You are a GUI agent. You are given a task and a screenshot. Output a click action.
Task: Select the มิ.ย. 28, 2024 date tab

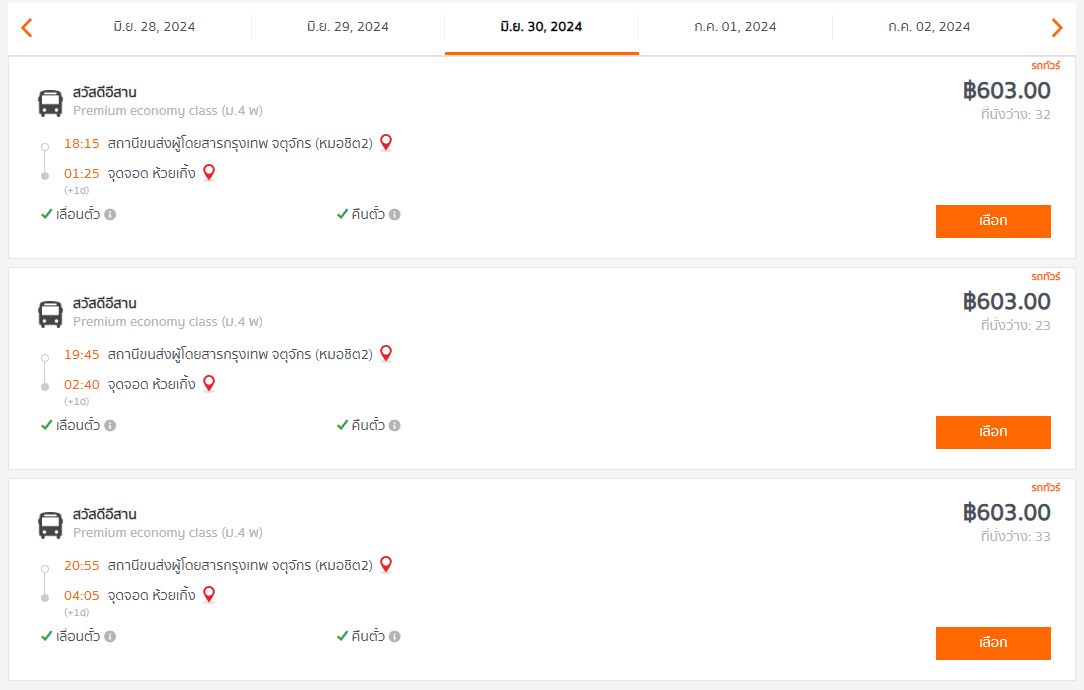[154, 26]
